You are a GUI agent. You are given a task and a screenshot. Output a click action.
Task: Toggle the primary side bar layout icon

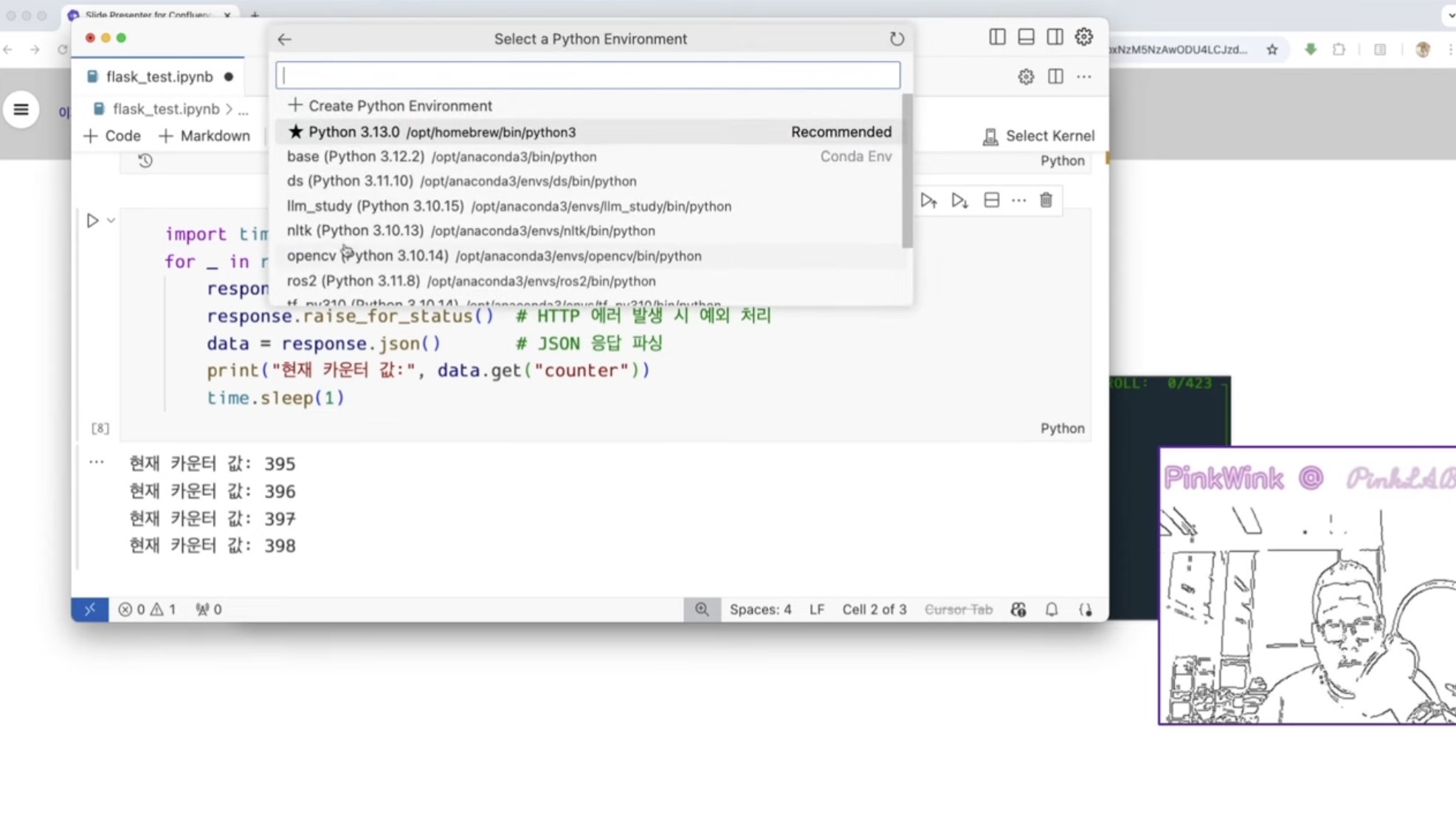(997, 37)
